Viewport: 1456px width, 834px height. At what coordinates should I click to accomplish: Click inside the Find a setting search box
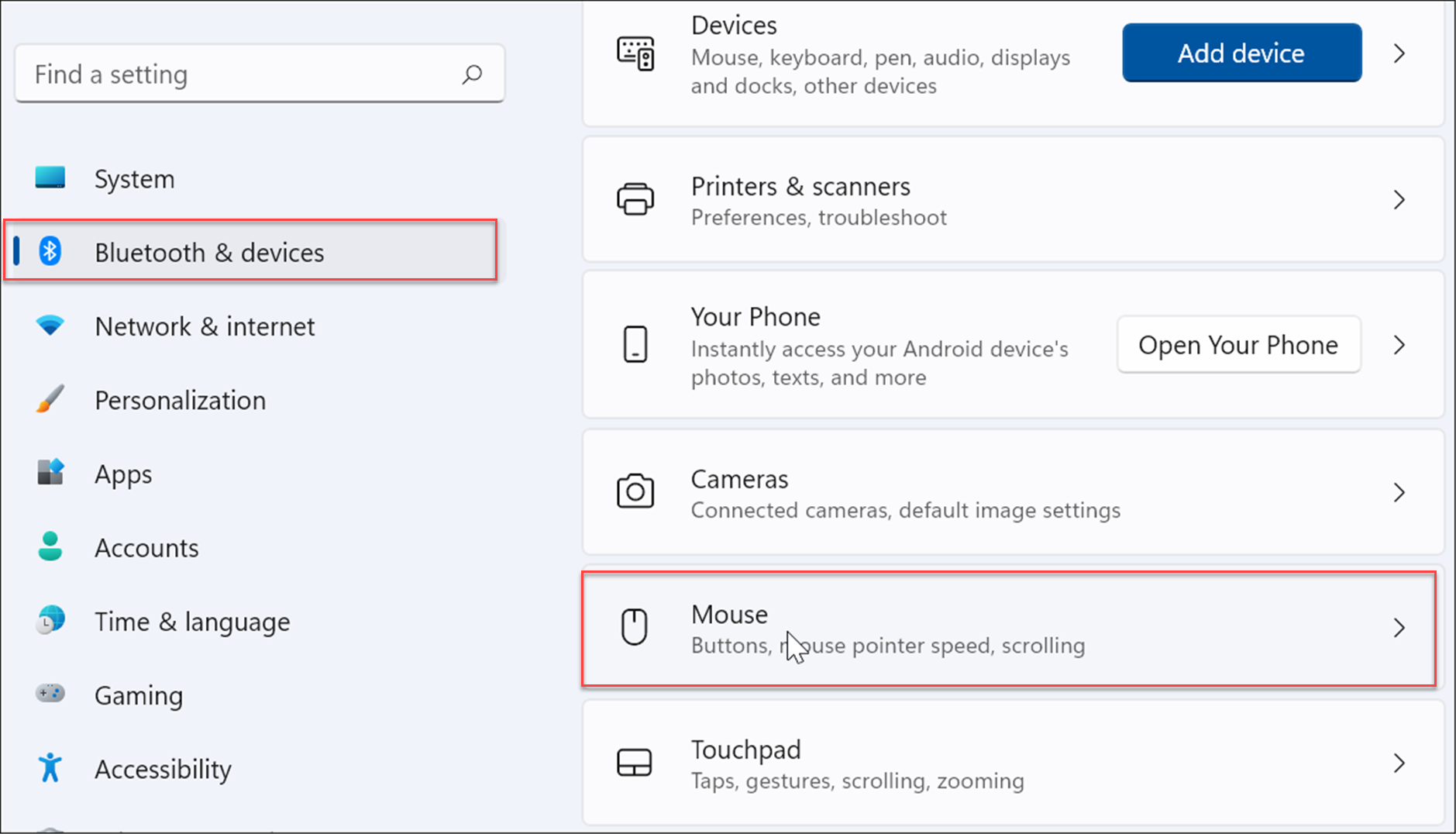click(232, 74)
